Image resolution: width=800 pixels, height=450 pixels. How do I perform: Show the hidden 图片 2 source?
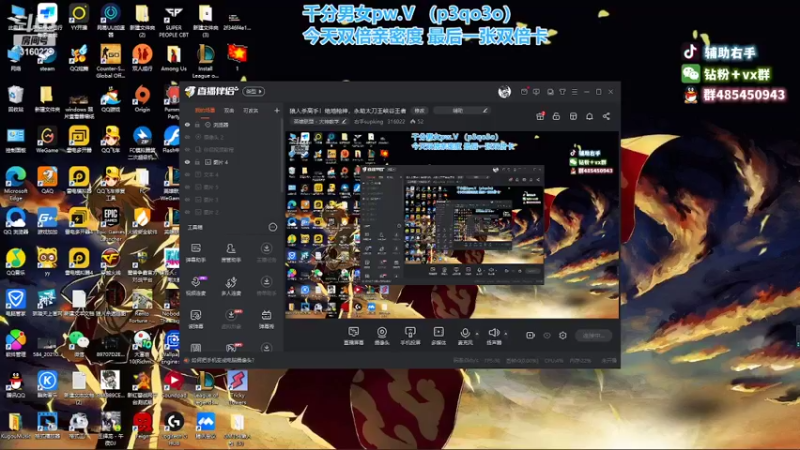187,212
